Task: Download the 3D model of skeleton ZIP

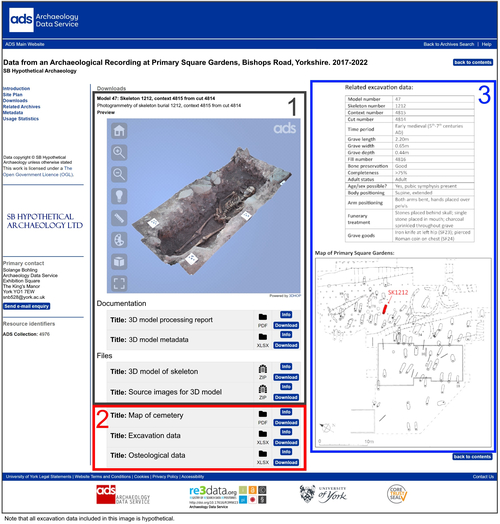Action: 286,378
